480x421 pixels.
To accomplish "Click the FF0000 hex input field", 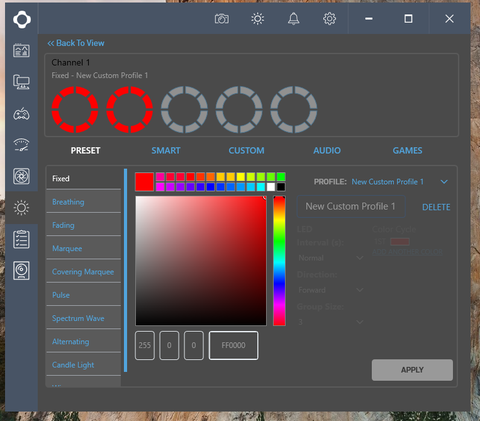I will (x=233, y=345).
